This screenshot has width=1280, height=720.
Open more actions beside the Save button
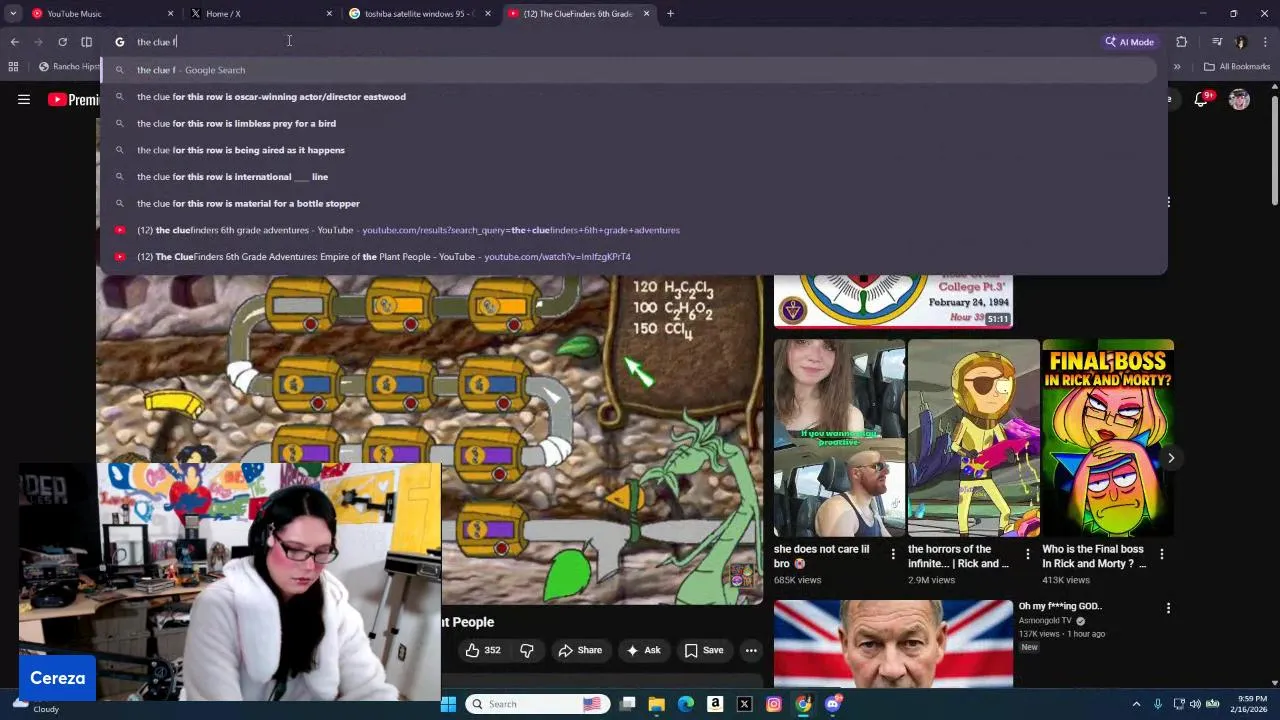(751, 650)
